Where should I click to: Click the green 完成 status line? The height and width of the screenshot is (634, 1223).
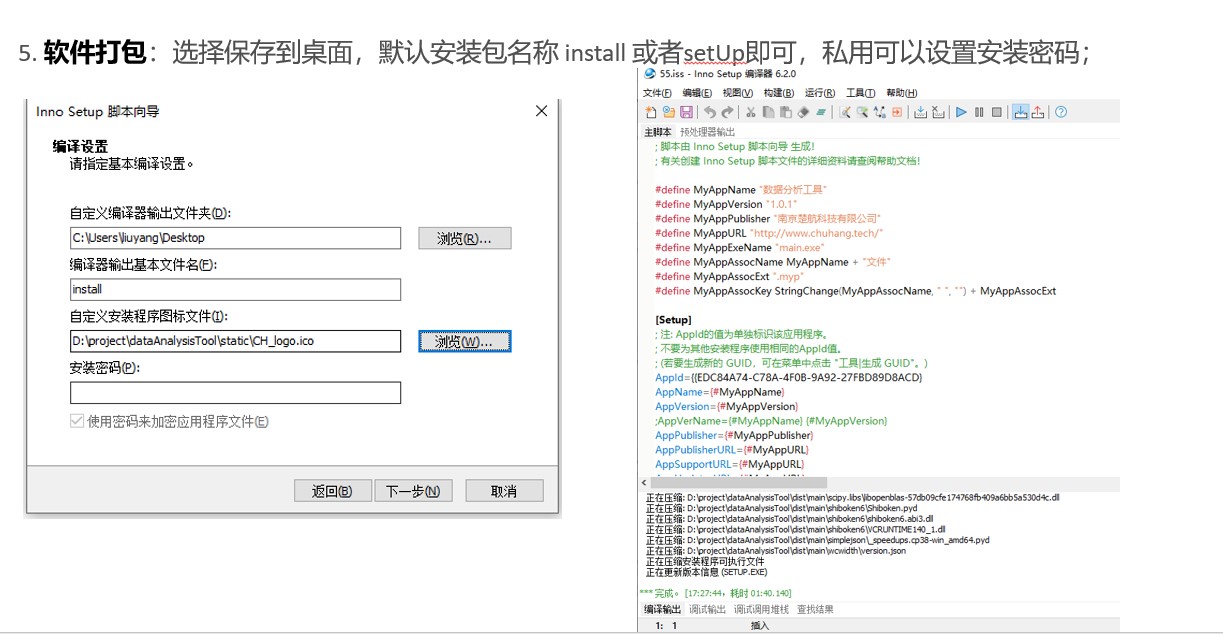(715, 593)
